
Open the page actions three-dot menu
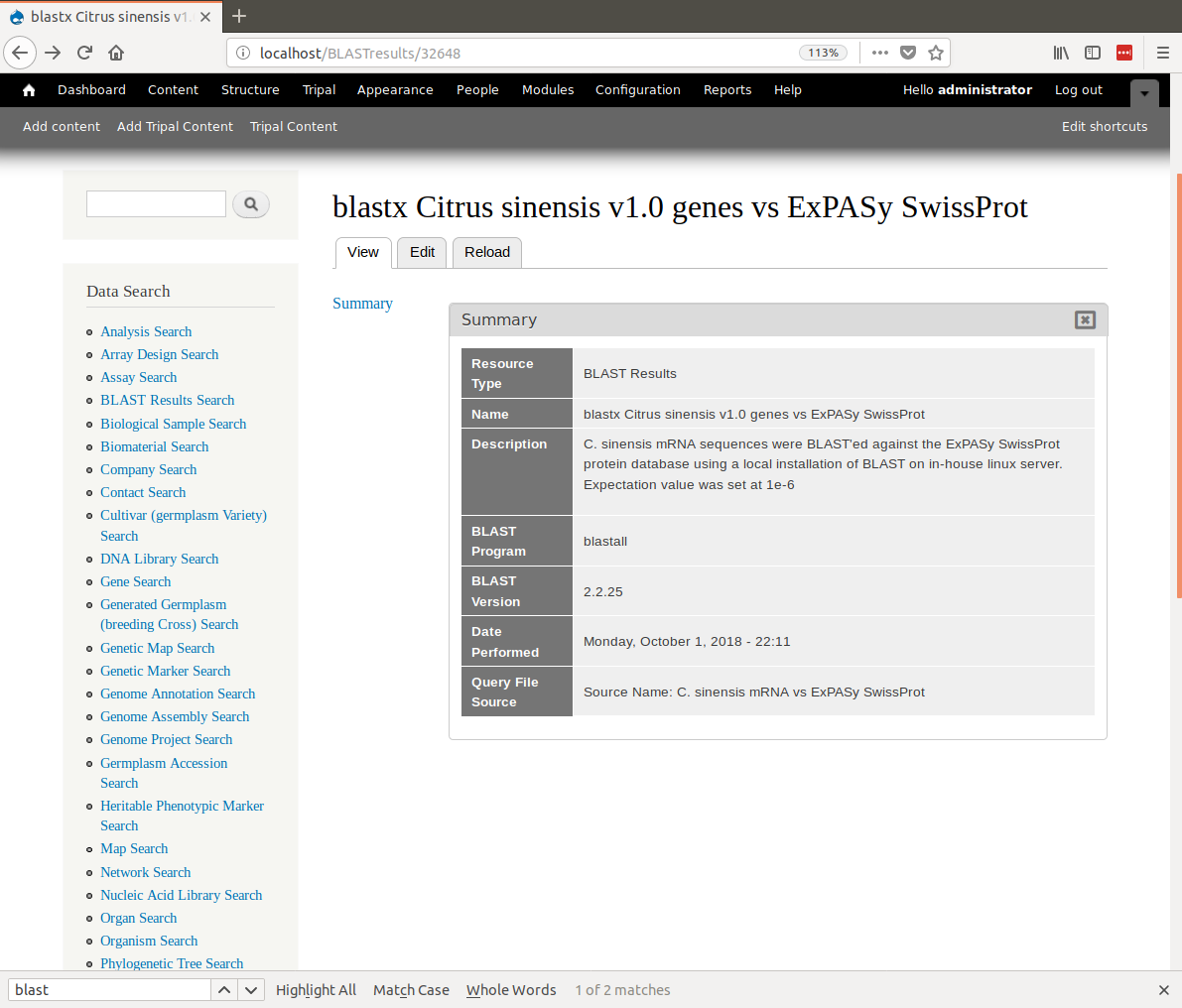(x=879, y=53)
